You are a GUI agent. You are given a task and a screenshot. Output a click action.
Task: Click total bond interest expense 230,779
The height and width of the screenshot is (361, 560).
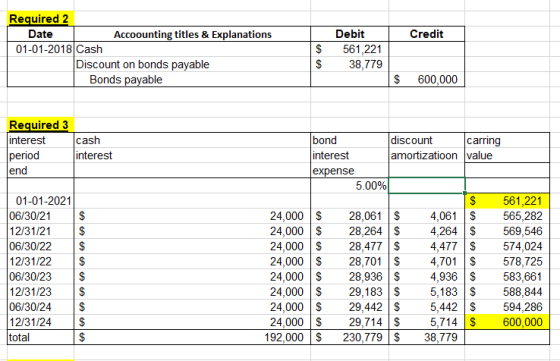point(350,337)
